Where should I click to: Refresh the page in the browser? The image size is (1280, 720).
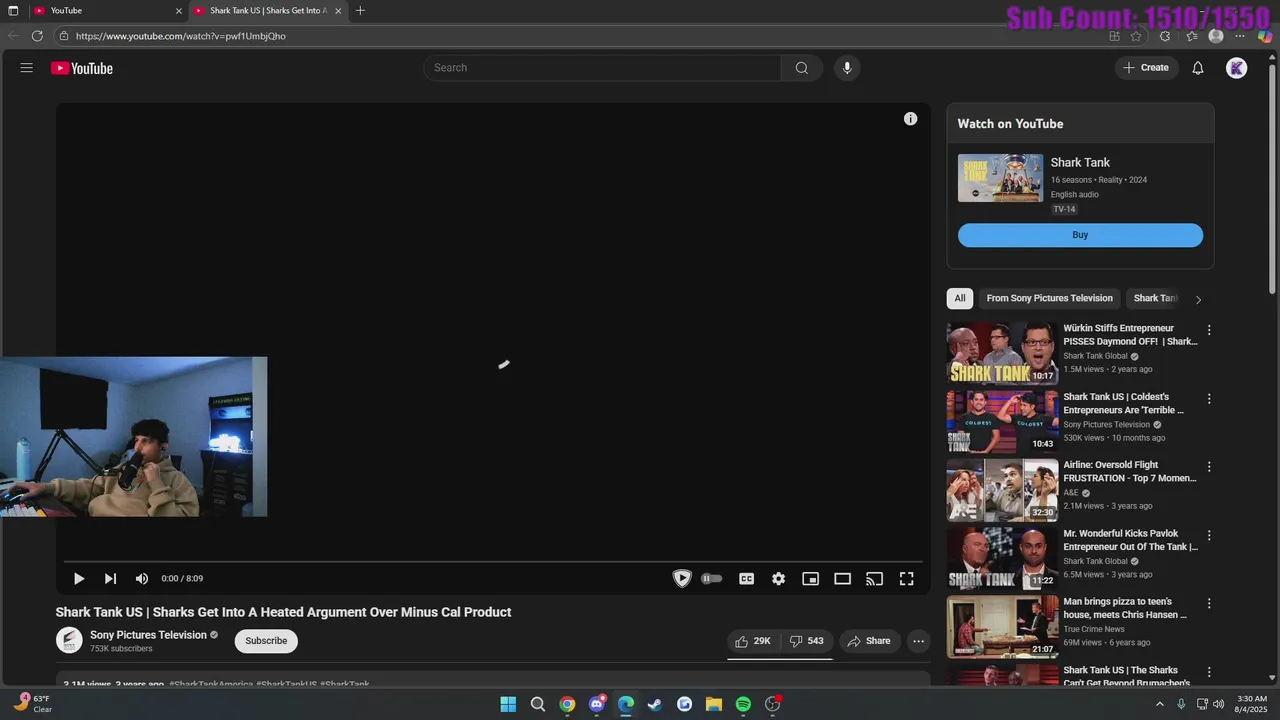(x=37, y=36)
